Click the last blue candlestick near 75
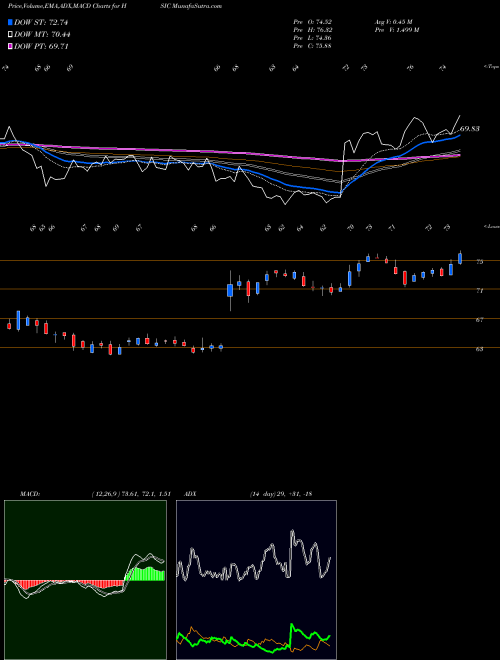Viewport: 500px width, 660px height. 460,258
